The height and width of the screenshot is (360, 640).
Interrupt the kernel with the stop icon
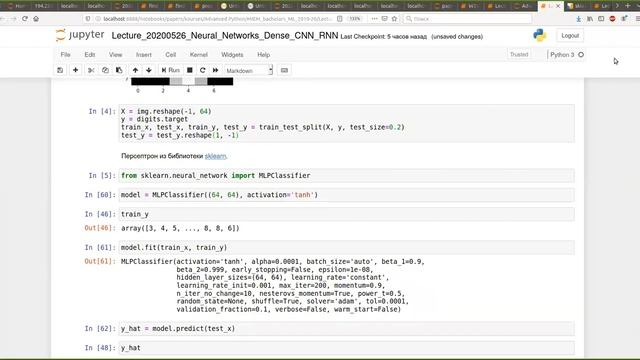[x=190, y=70]
